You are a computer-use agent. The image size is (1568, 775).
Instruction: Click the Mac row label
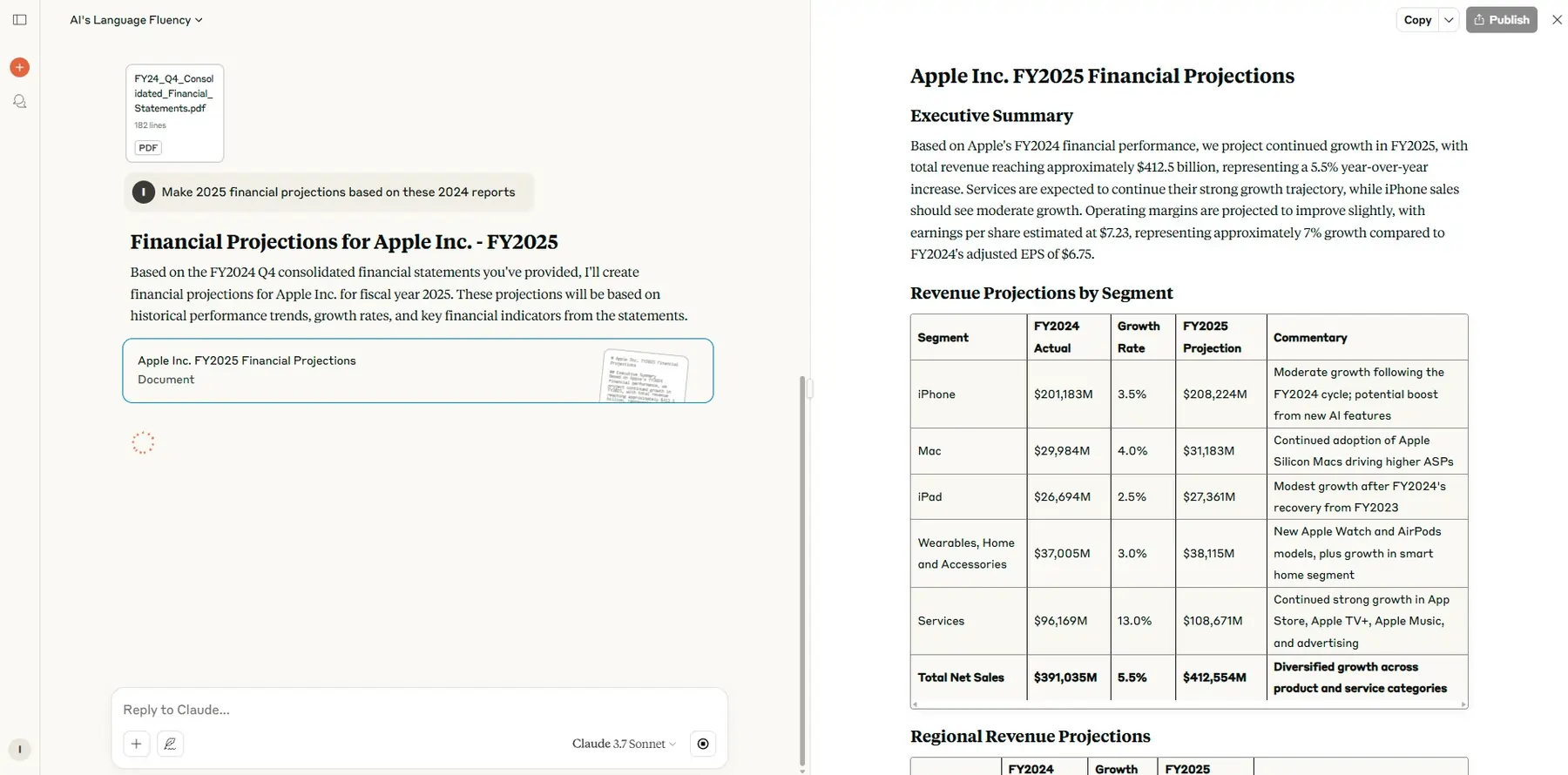point(929,450)
